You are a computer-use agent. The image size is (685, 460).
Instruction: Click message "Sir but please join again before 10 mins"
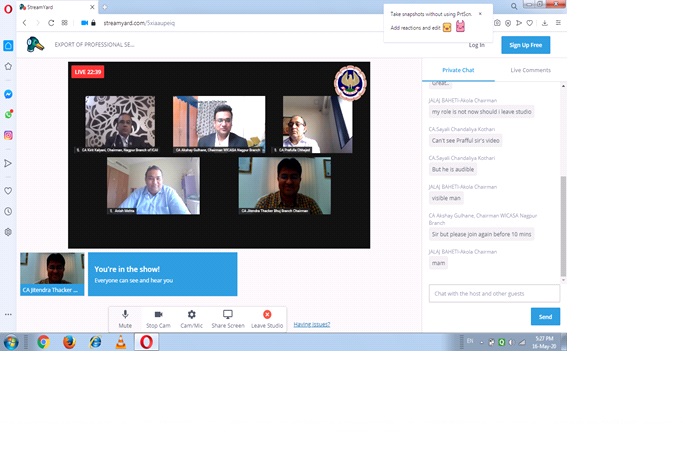481,235
